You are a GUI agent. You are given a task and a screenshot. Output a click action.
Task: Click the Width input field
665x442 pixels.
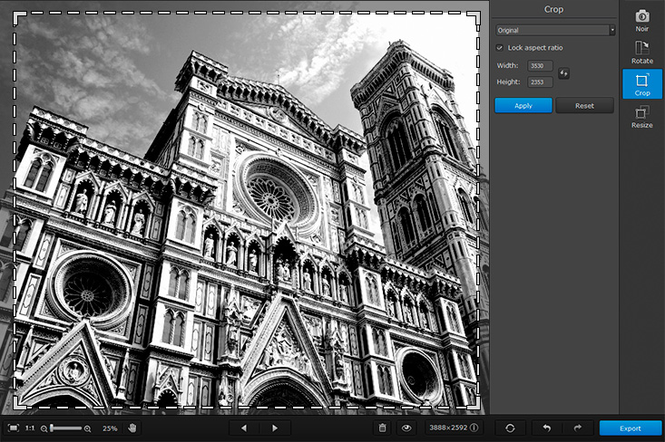click(540, 66)
